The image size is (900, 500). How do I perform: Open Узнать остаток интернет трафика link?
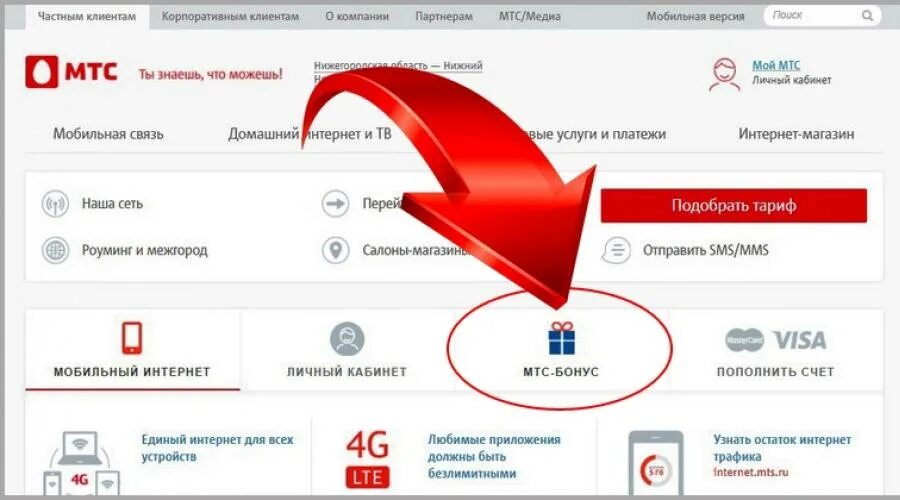coord(782,448)
